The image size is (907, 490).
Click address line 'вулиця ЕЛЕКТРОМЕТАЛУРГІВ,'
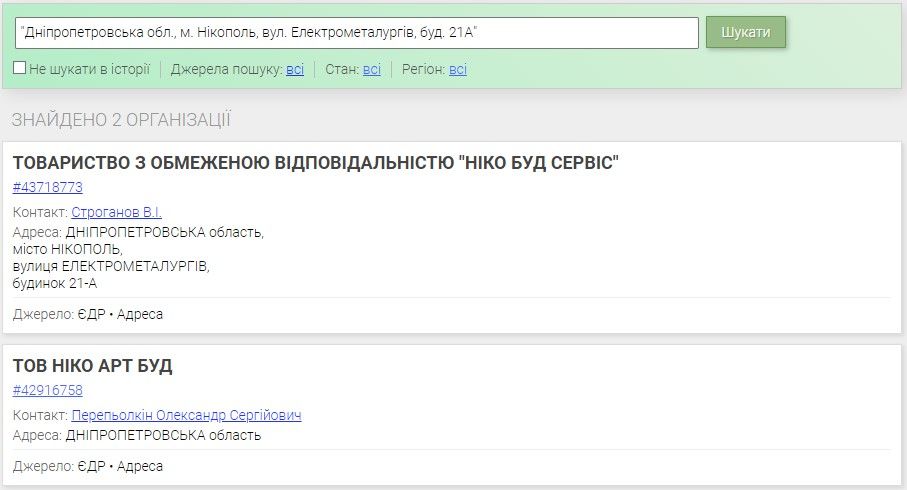coord(111,267)
